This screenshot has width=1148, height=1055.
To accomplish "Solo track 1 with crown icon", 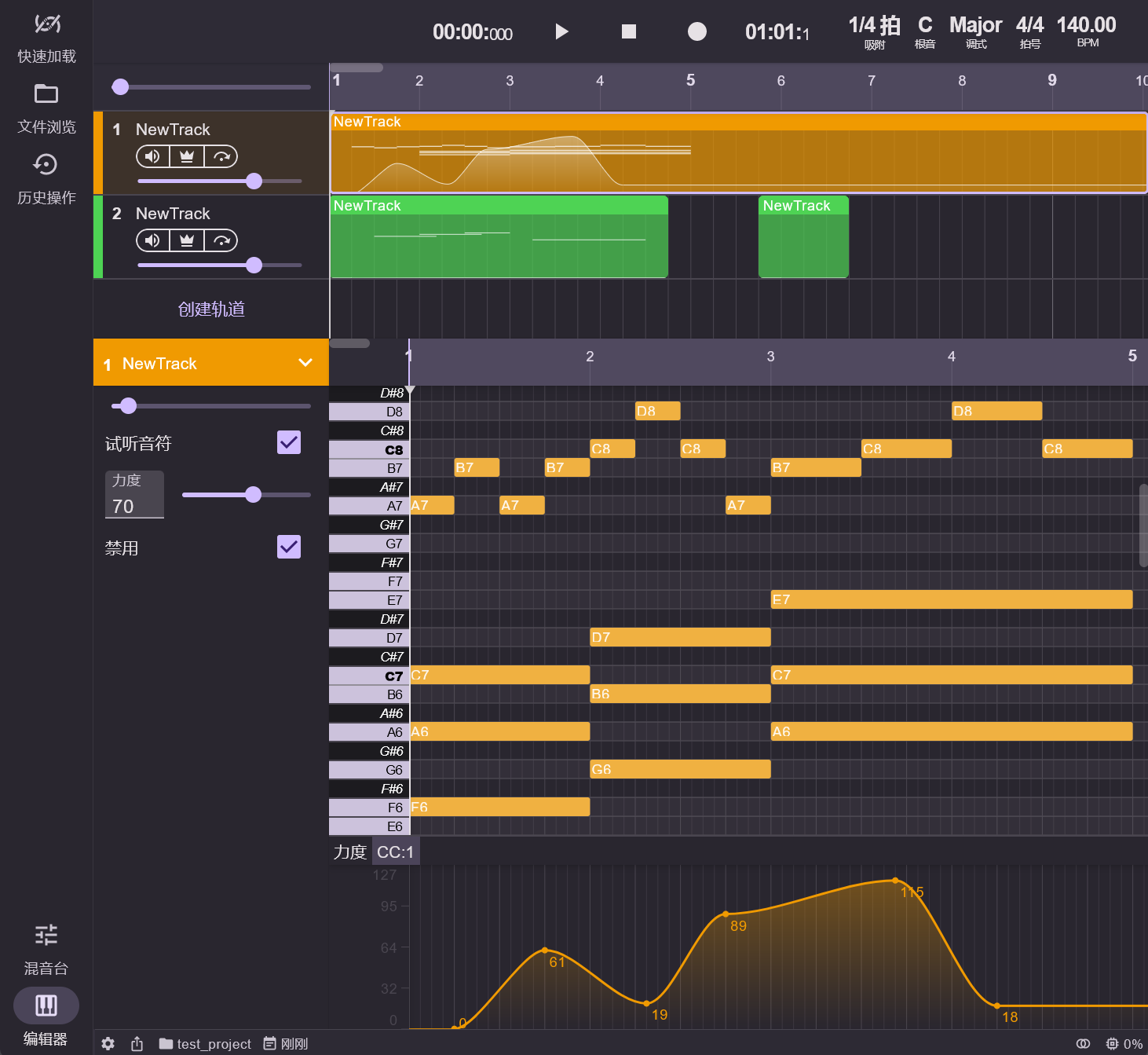I will click(187, 156).
